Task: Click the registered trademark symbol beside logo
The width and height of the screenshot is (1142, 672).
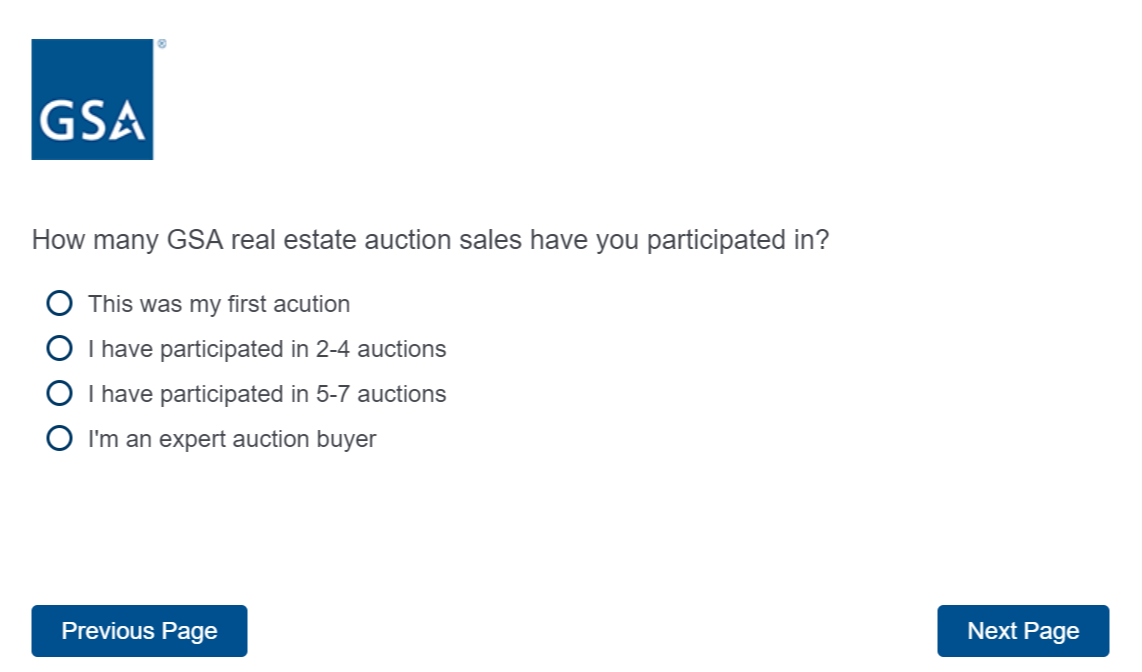Action: pyautogui.click(x=162, y=44)
